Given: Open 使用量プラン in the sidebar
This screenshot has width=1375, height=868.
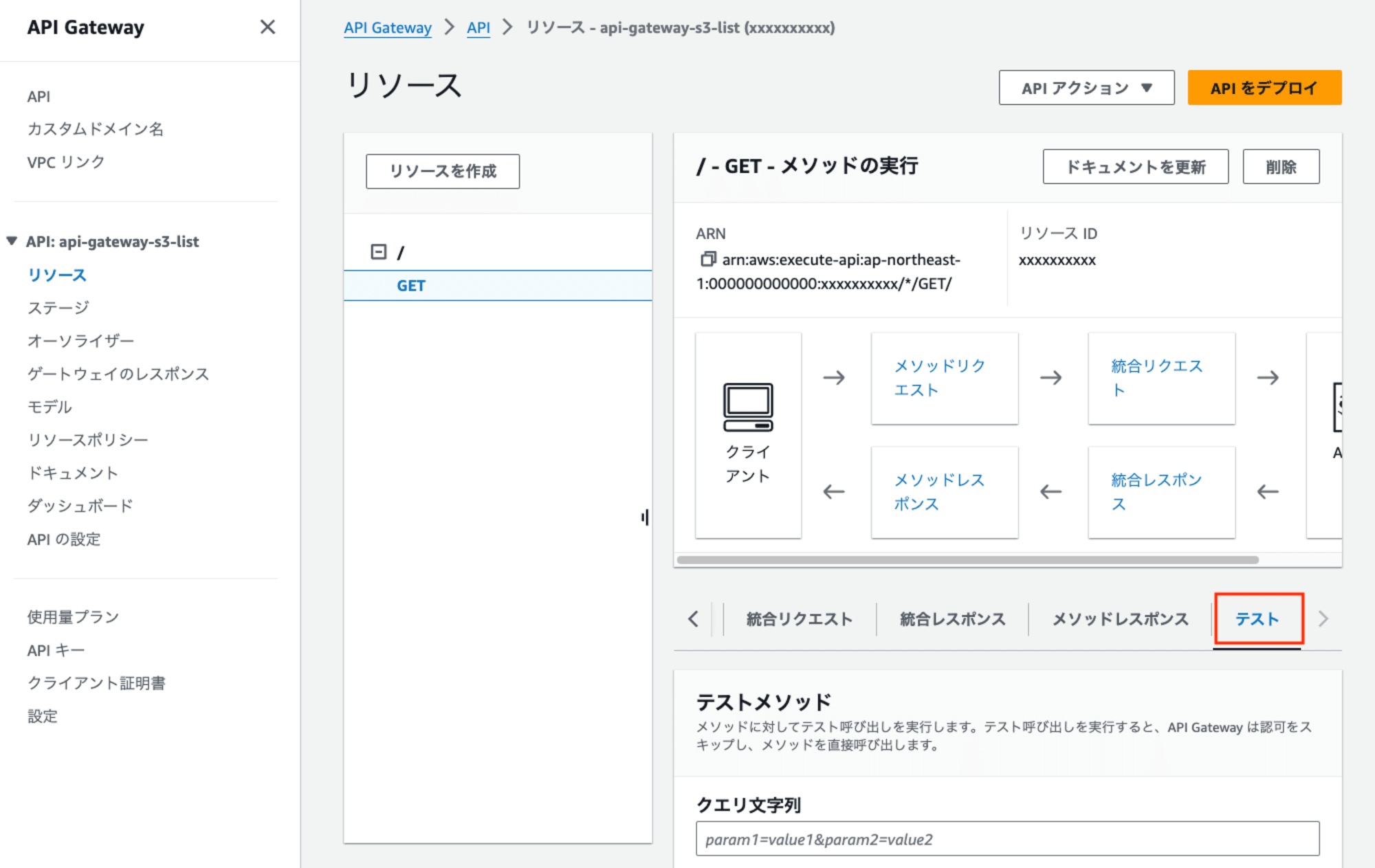Looking at the screenshot, I should tap(74, 617).
